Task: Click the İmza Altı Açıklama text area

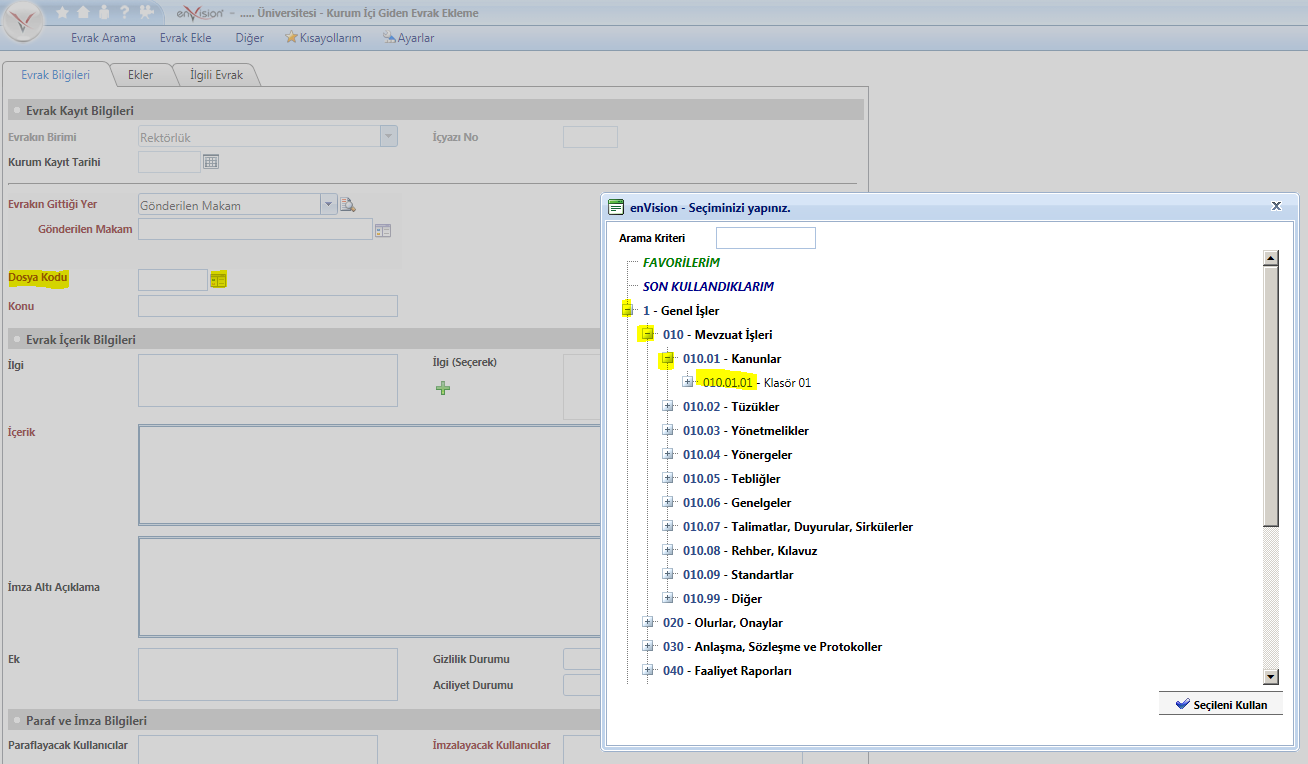Action: click(x=369, y=587)
